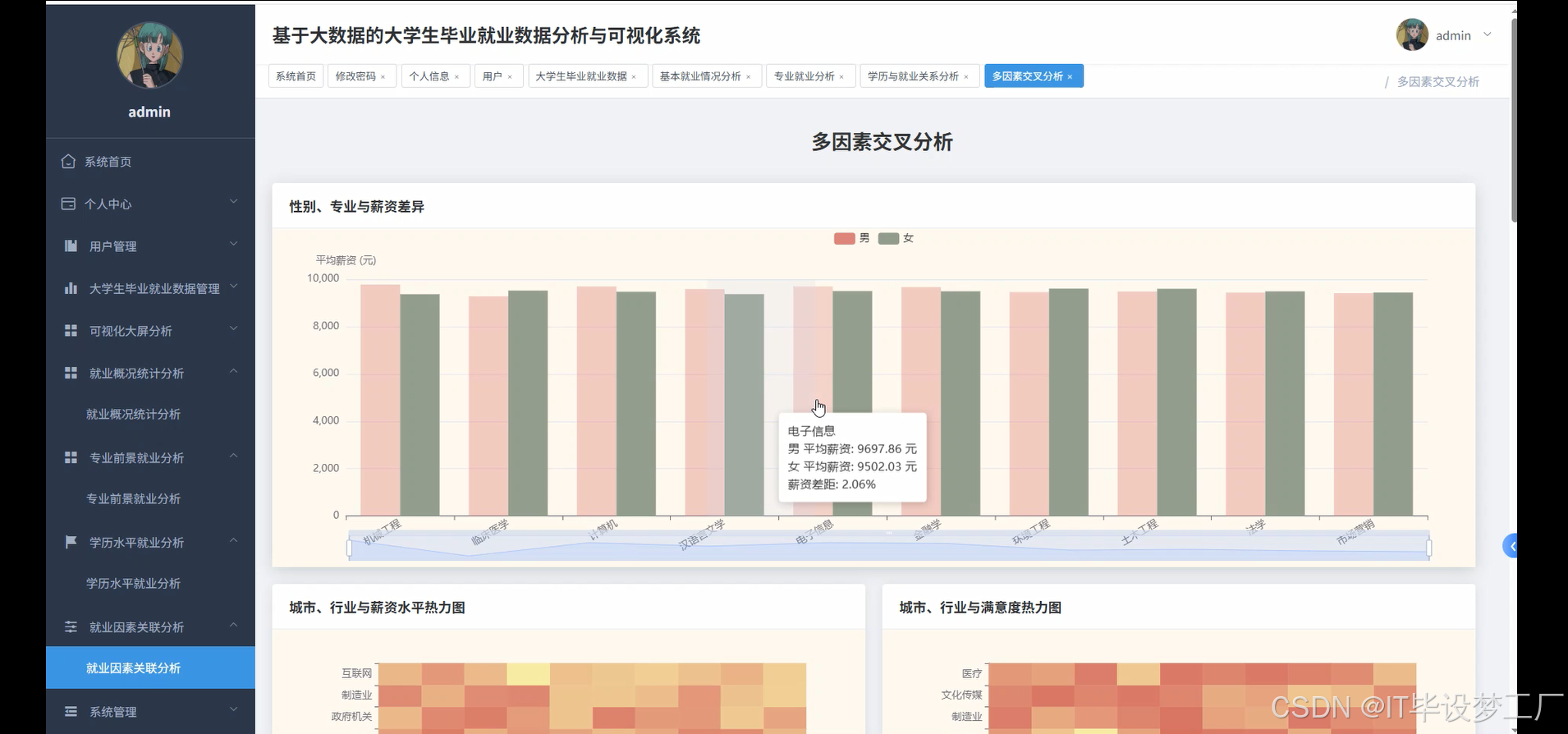
Task: Click the page vertical scrollbar
Action: pos(1514,119)
